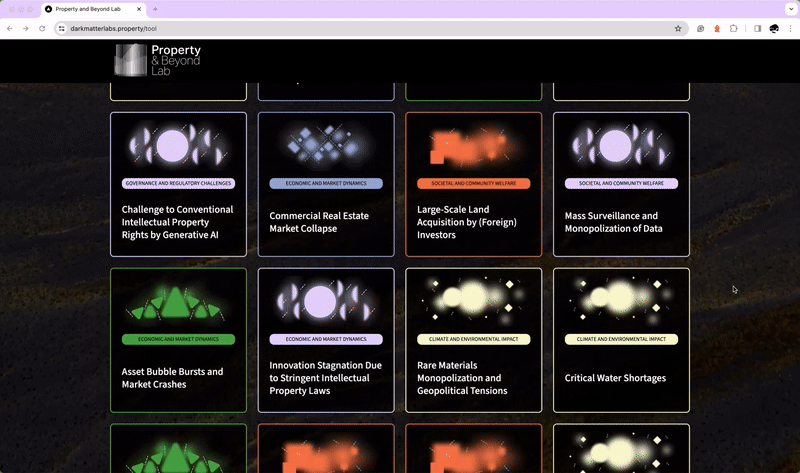
Task: Click the orange Societal and Community Welfare tag
Action: (473, 183)
